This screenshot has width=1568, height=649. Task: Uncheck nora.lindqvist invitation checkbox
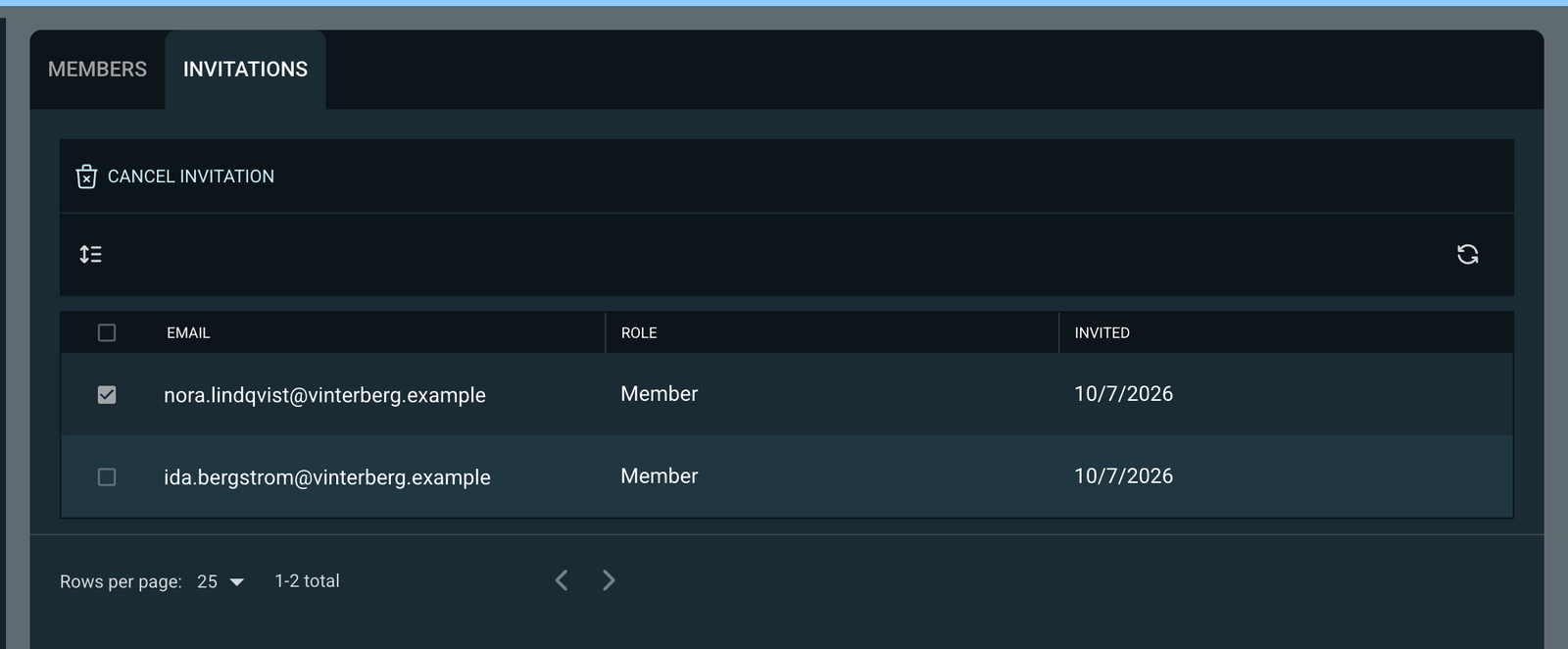click(x=107, y=395)
